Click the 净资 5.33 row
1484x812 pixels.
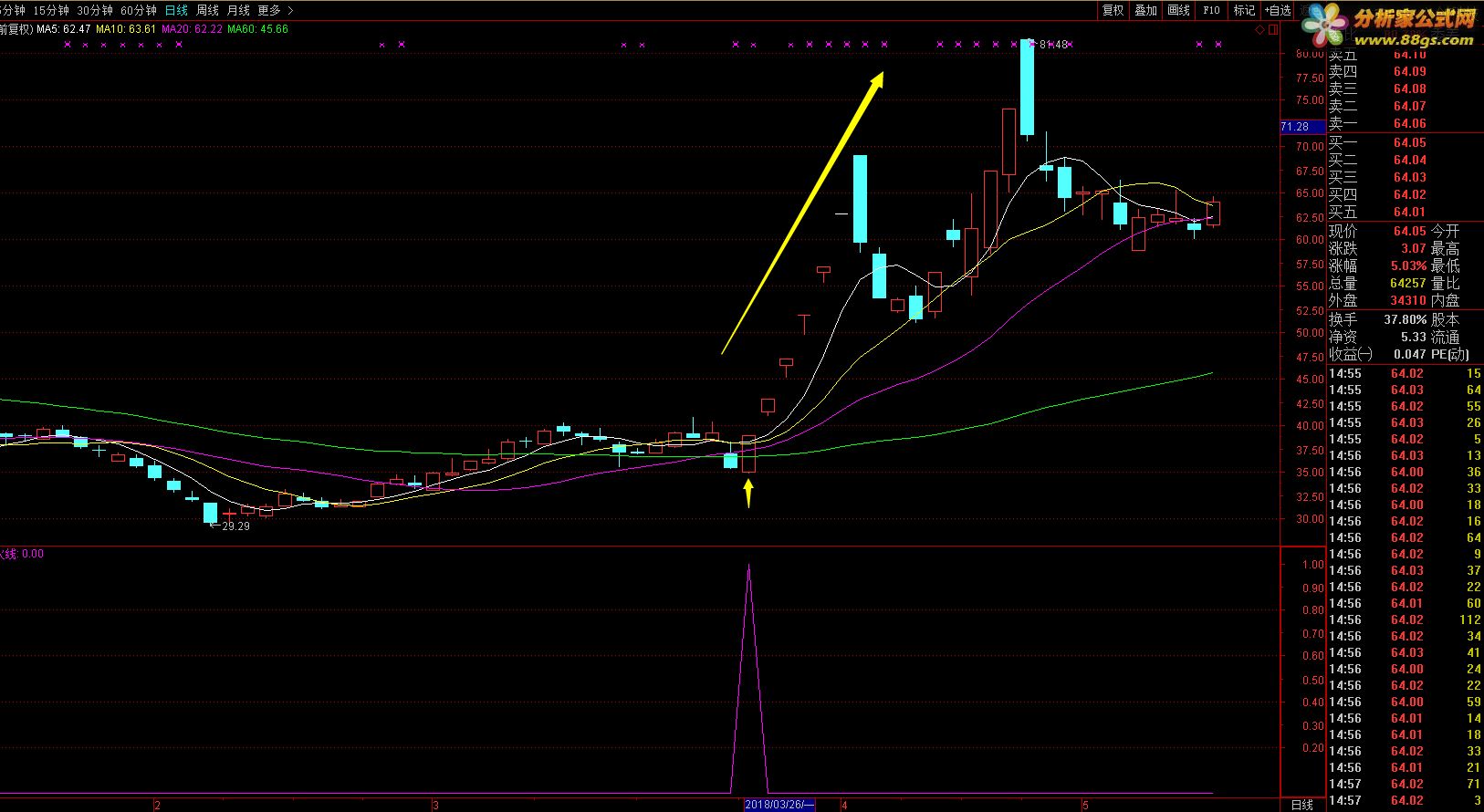click(1378, 337)
